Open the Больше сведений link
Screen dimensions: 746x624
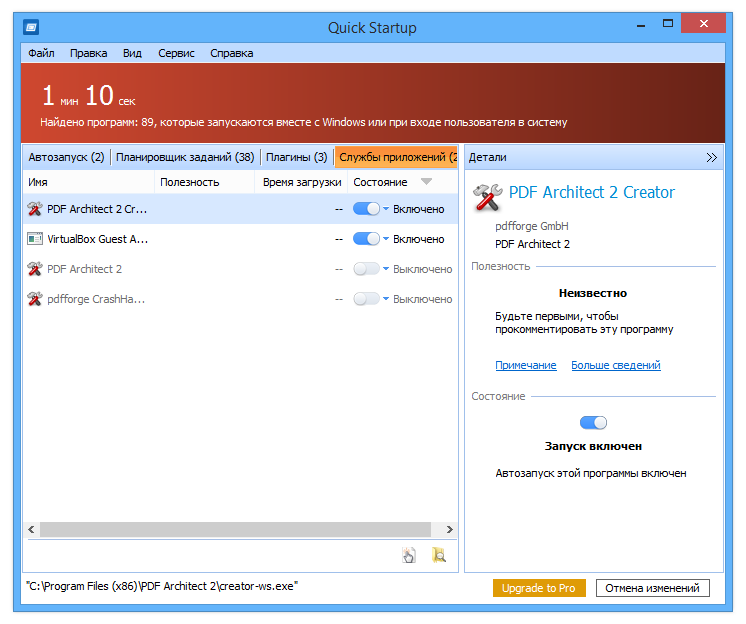coord(616,365)
